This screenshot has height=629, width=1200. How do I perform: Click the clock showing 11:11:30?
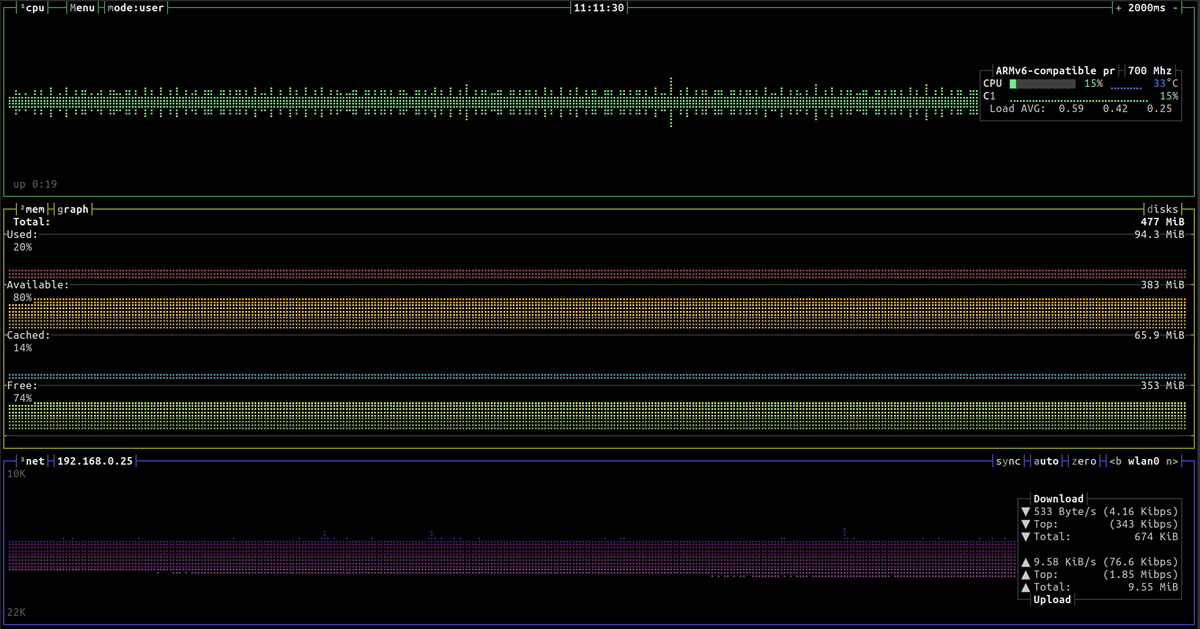click(599, 8)
